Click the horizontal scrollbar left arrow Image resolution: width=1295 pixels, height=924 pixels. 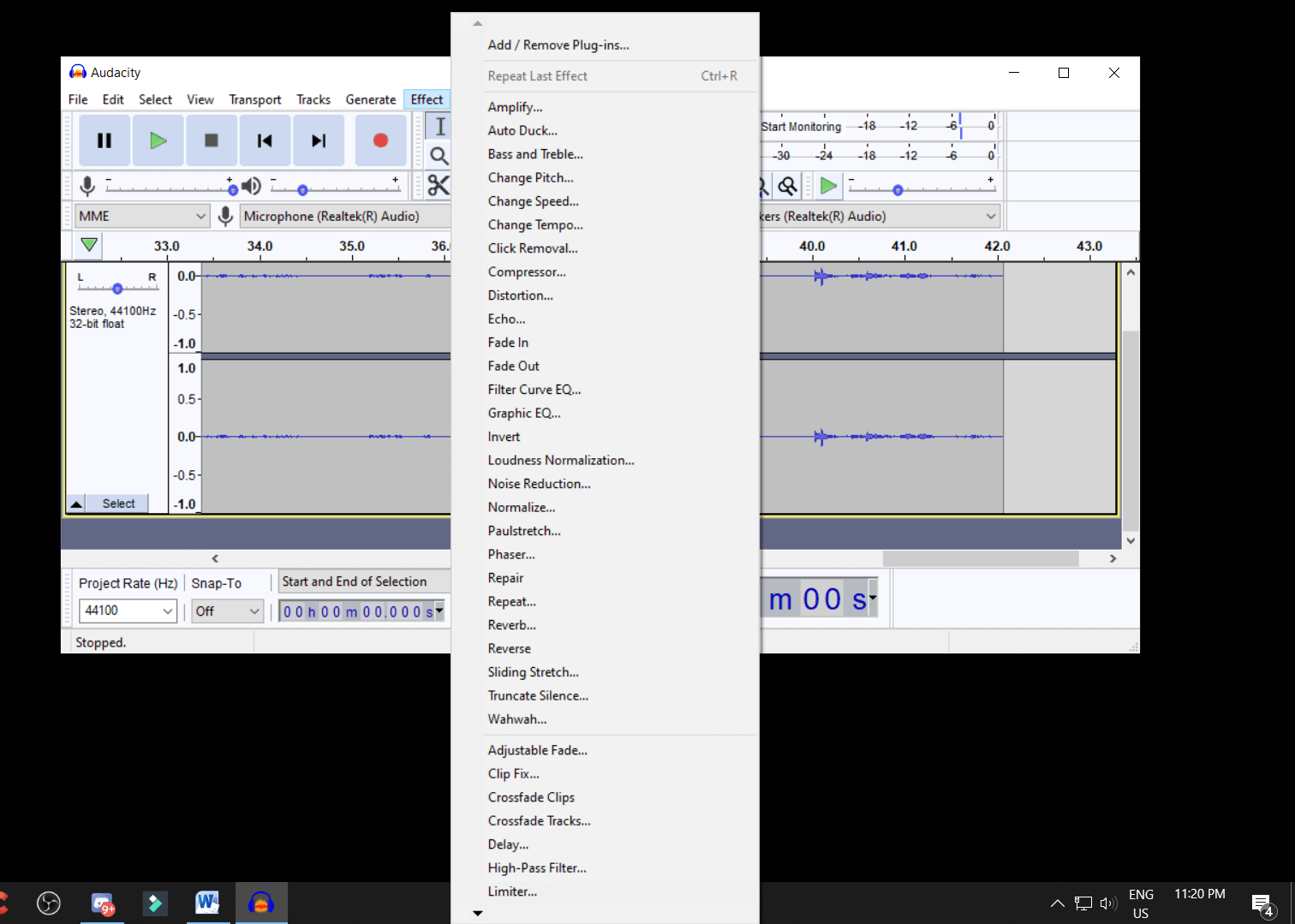pos(215,558)
